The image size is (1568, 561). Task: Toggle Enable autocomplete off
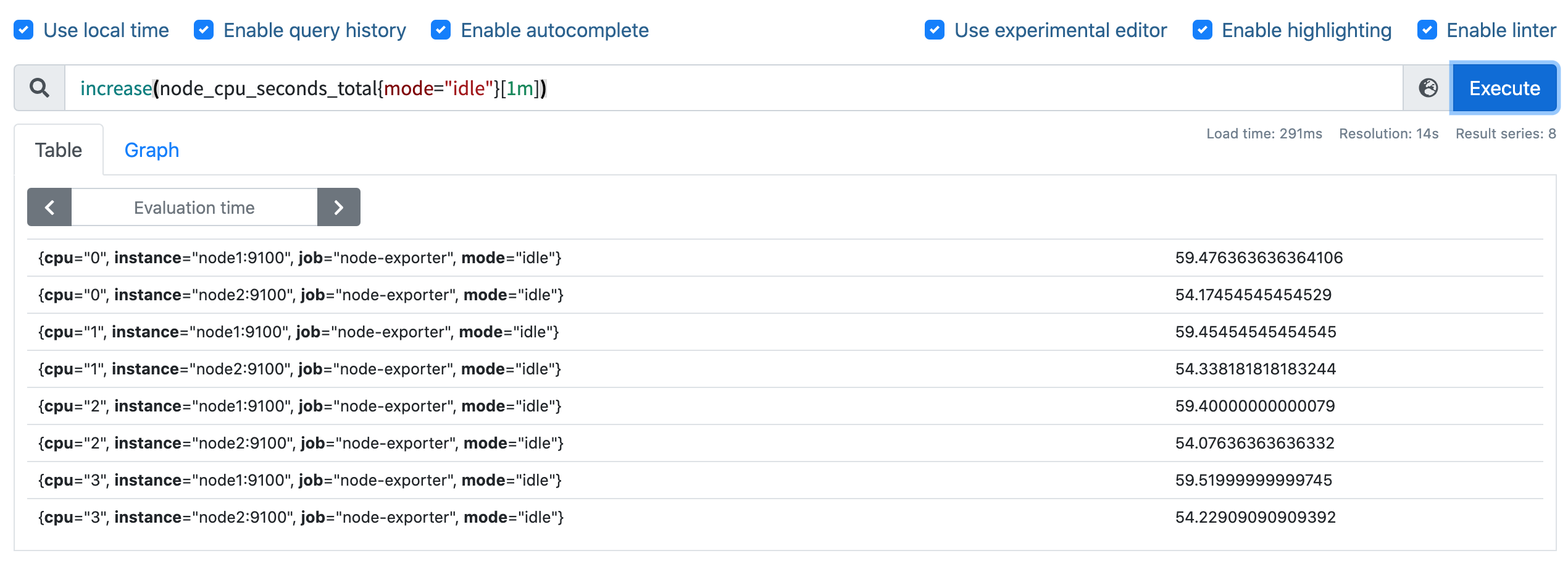pyautogui.click(x=441, y=29)
